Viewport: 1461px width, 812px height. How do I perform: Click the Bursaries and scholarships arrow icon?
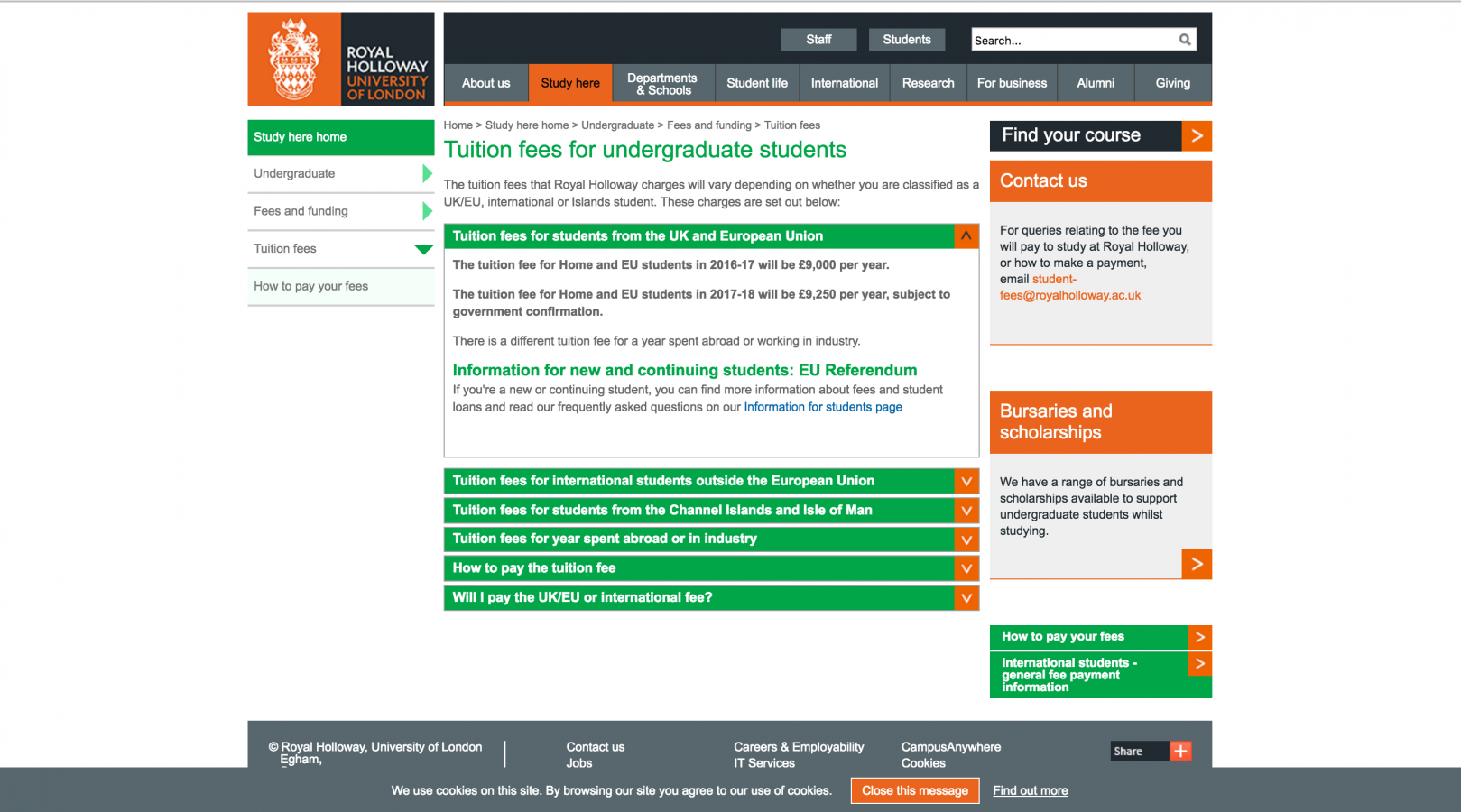click(1197, 564)
